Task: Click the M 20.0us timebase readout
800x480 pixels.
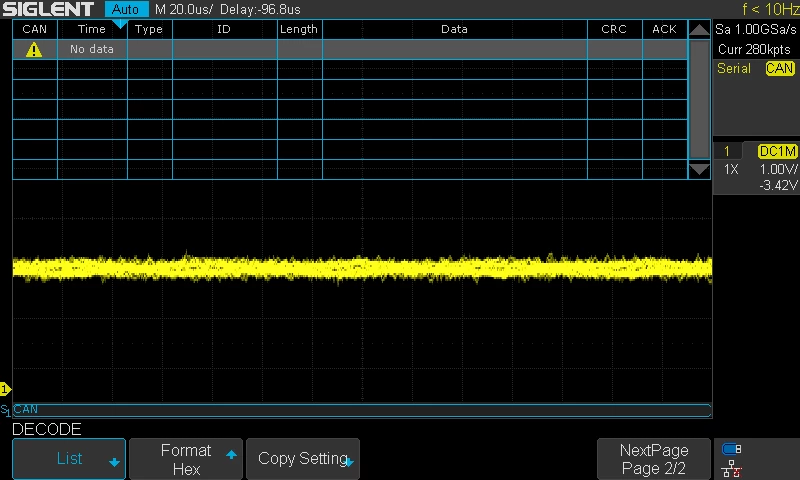Action: 184,9
